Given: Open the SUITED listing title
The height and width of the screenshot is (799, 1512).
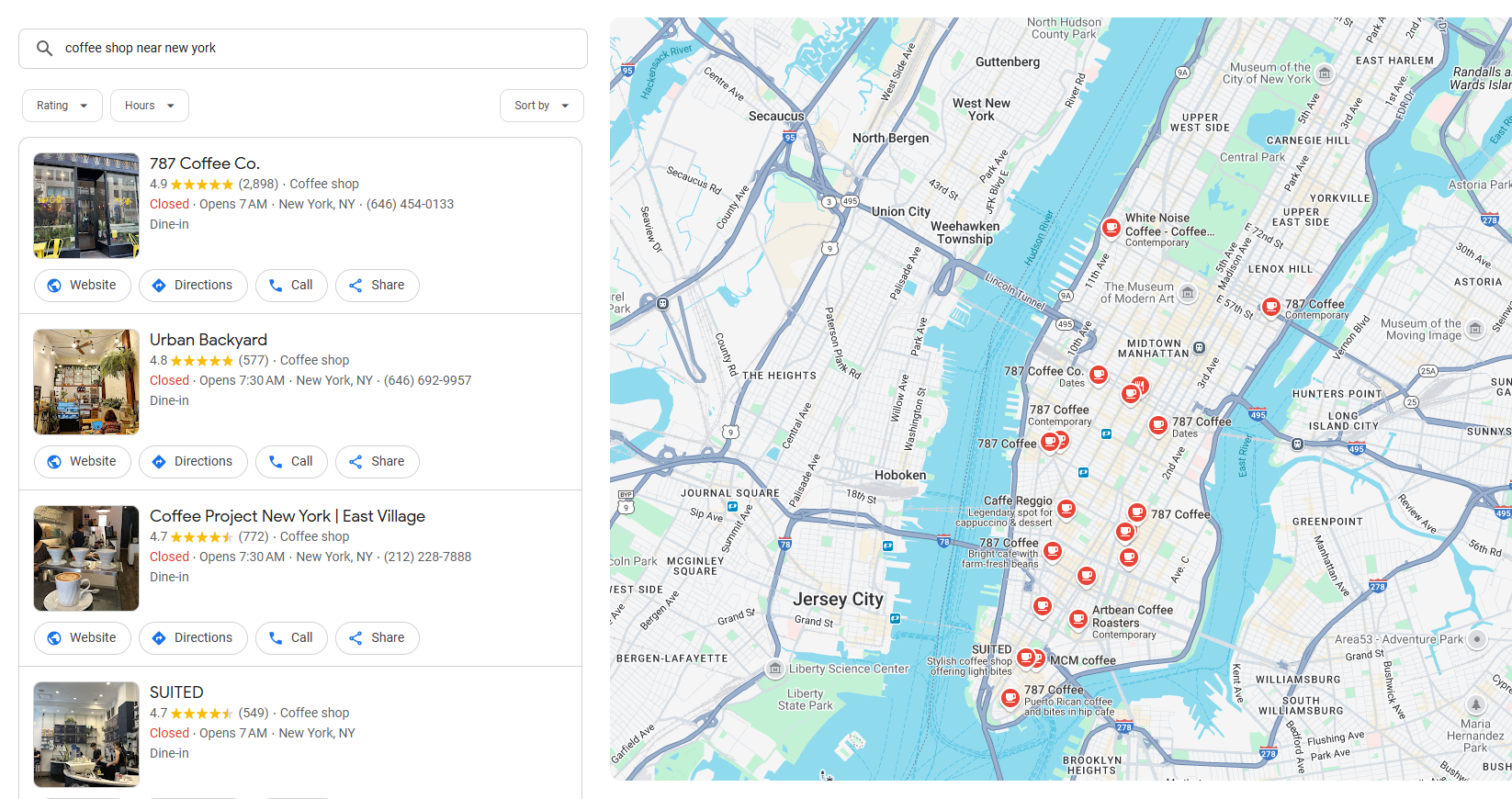Looking at the screenshot, I should 176,692.
